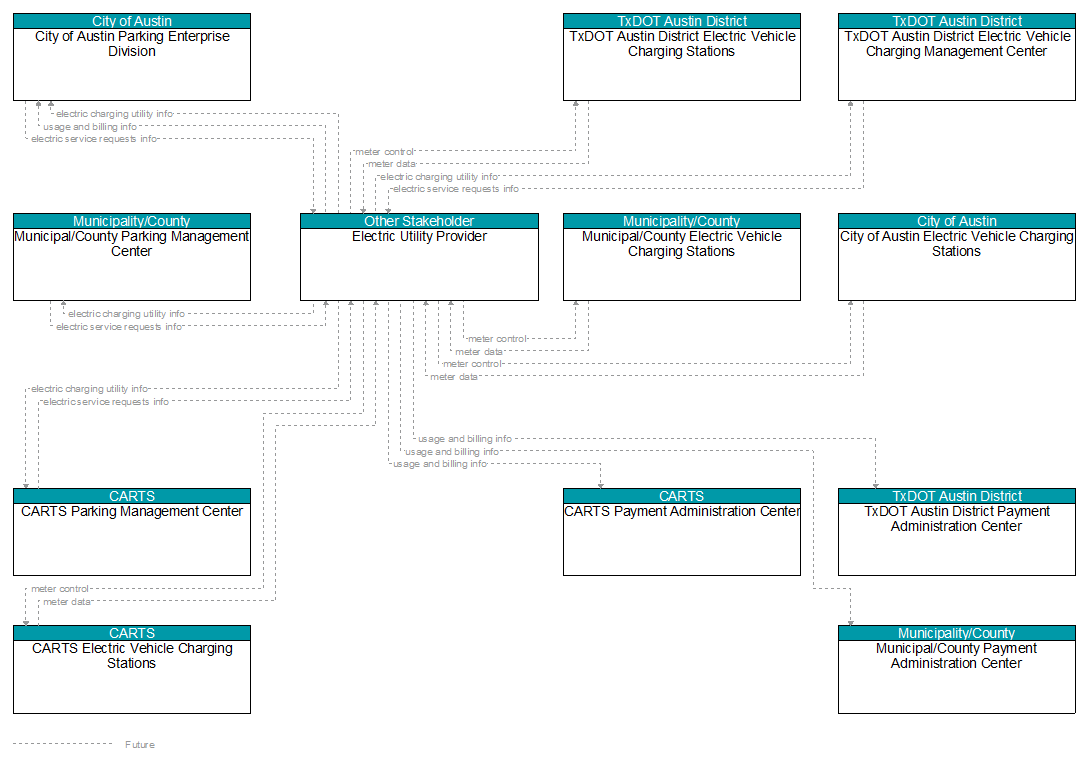Click 'electric service requests info' under City of Austin Parking Enterprise
Screen dimensions: 1086x763
click(x=94, y=138)
